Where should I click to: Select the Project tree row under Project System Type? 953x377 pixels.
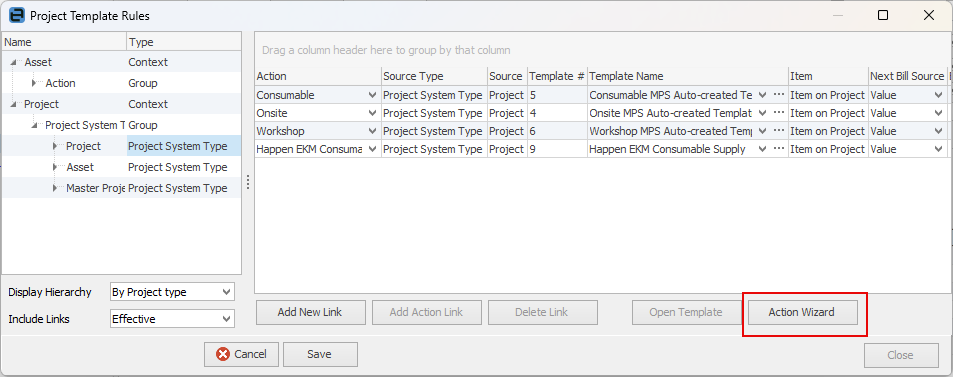click(x=122, y=146)
